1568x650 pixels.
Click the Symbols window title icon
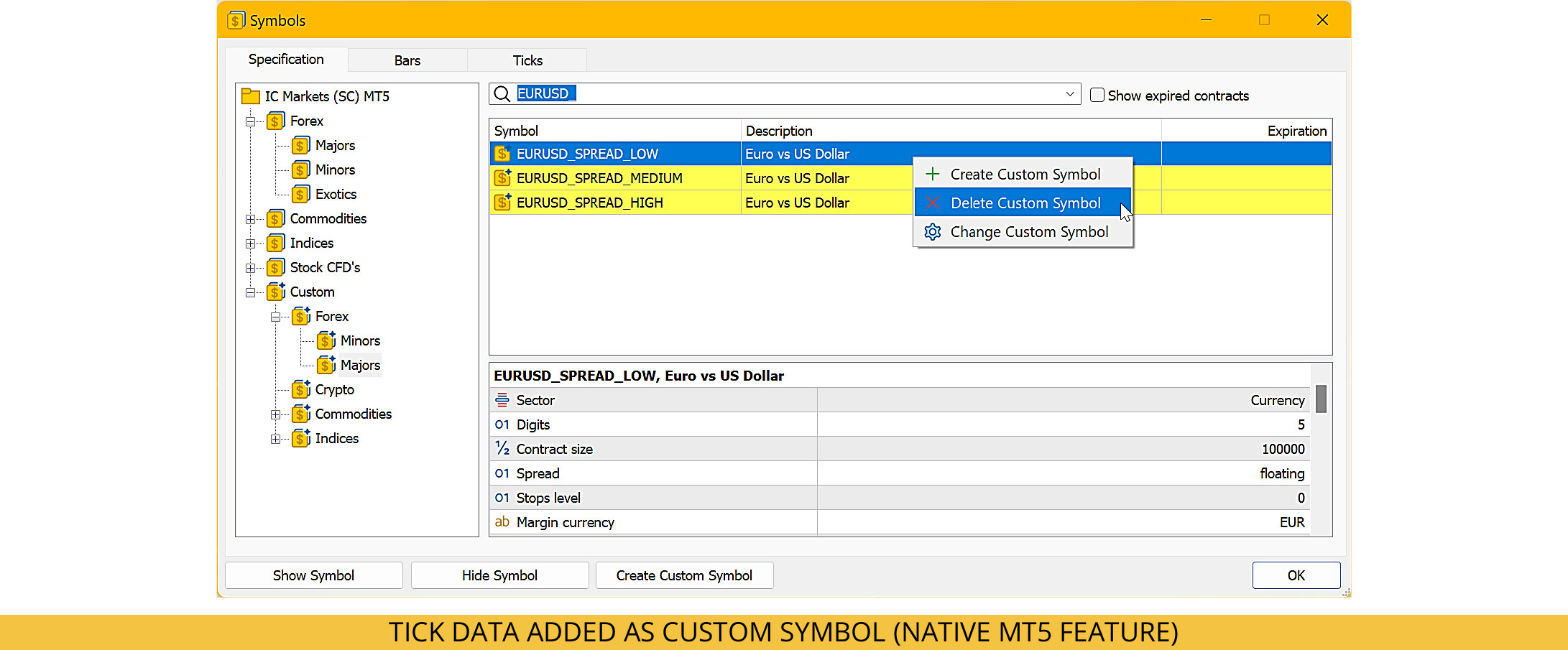[236, 20]
